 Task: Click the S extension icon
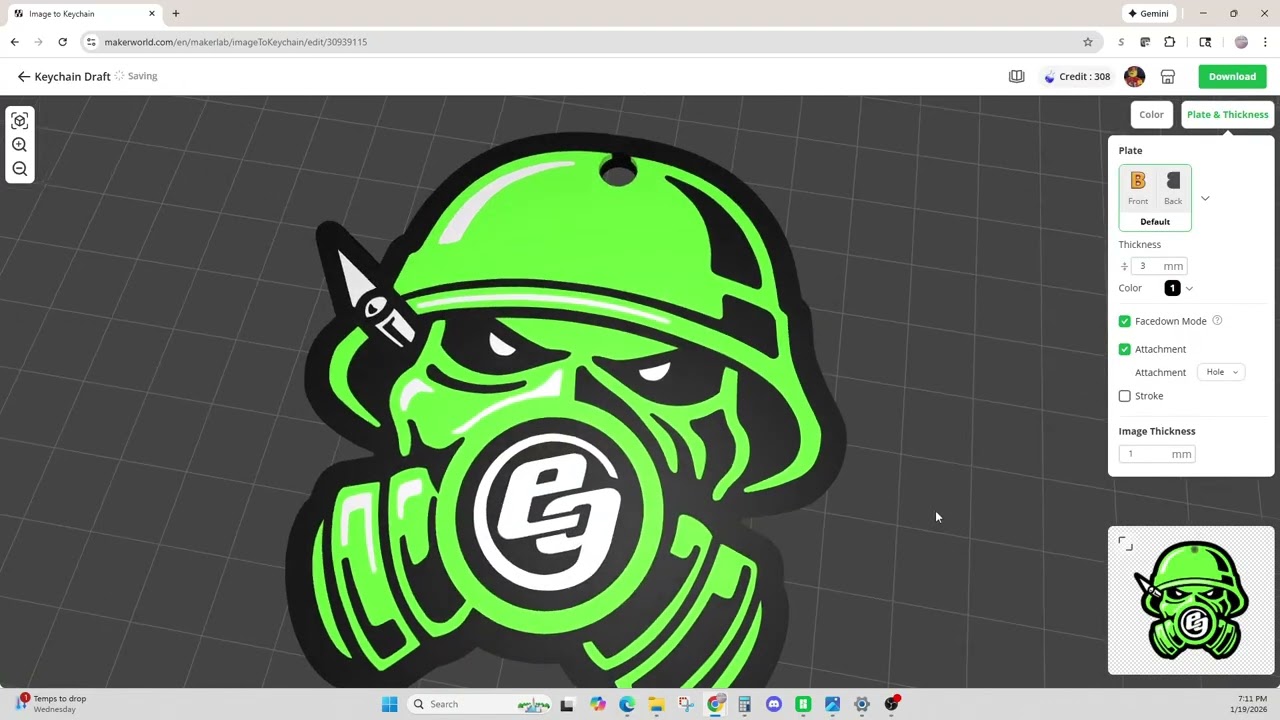click(1121, 42)
